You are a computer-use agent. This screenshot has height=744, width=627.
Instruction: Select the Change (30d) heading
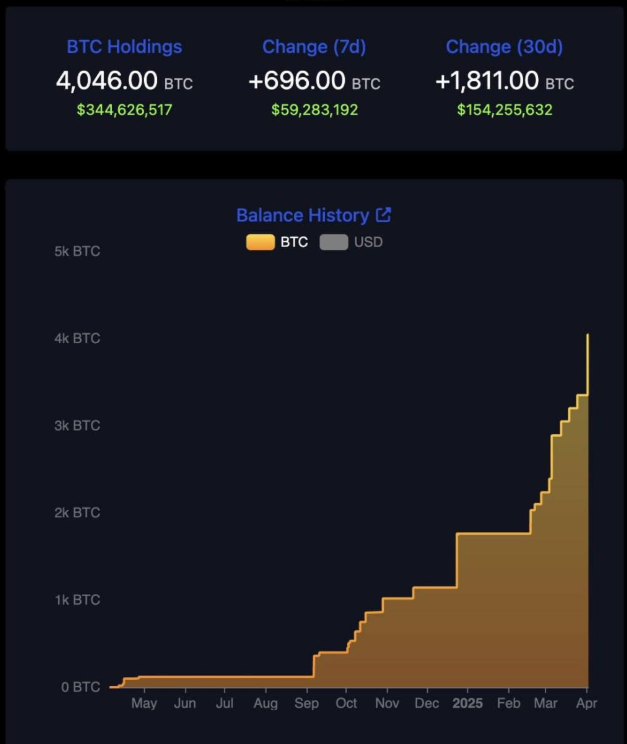[503, 47]
